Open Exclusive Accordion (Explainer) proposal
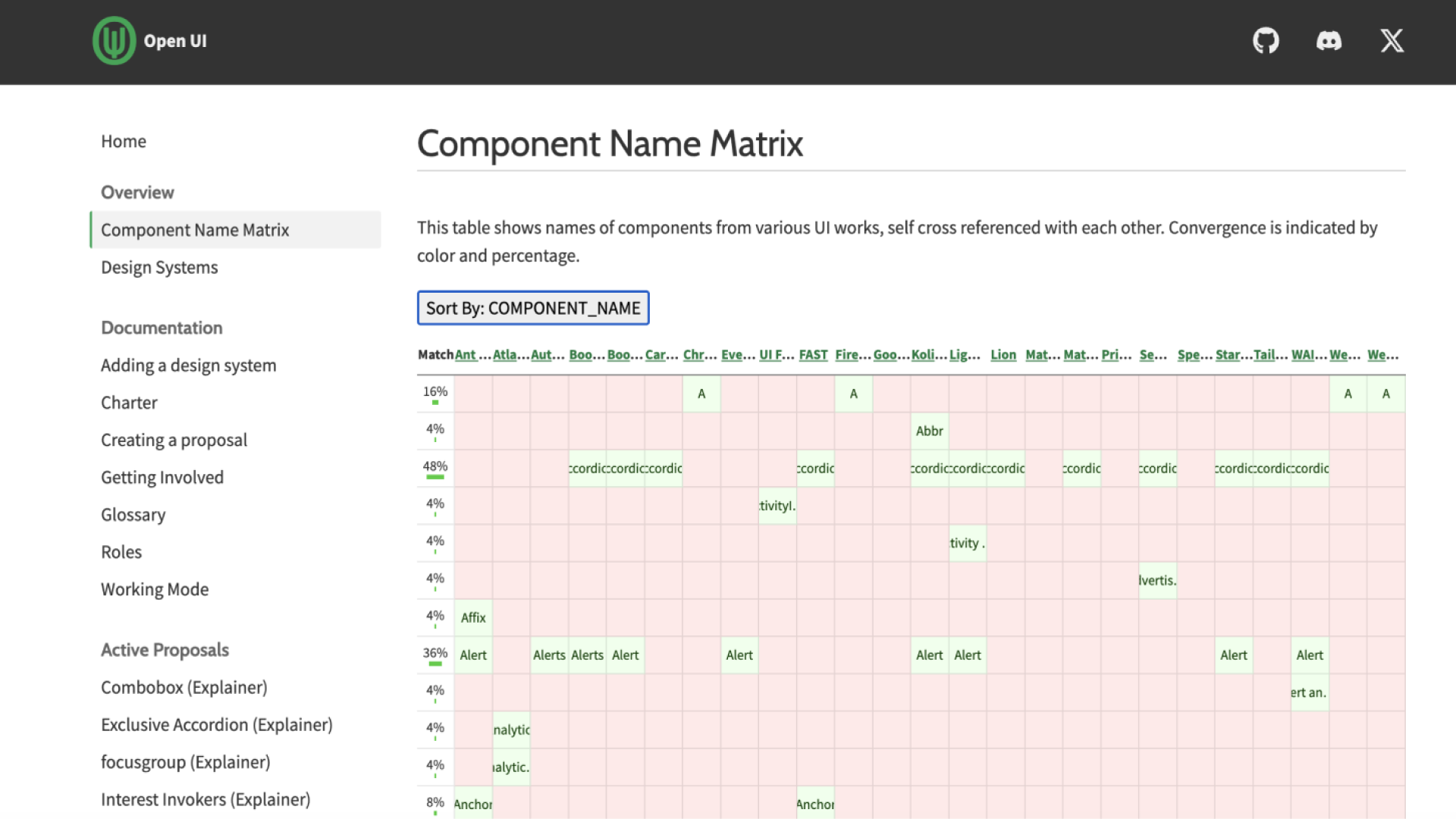This screenshot has width=1456, height=819. 217,725
